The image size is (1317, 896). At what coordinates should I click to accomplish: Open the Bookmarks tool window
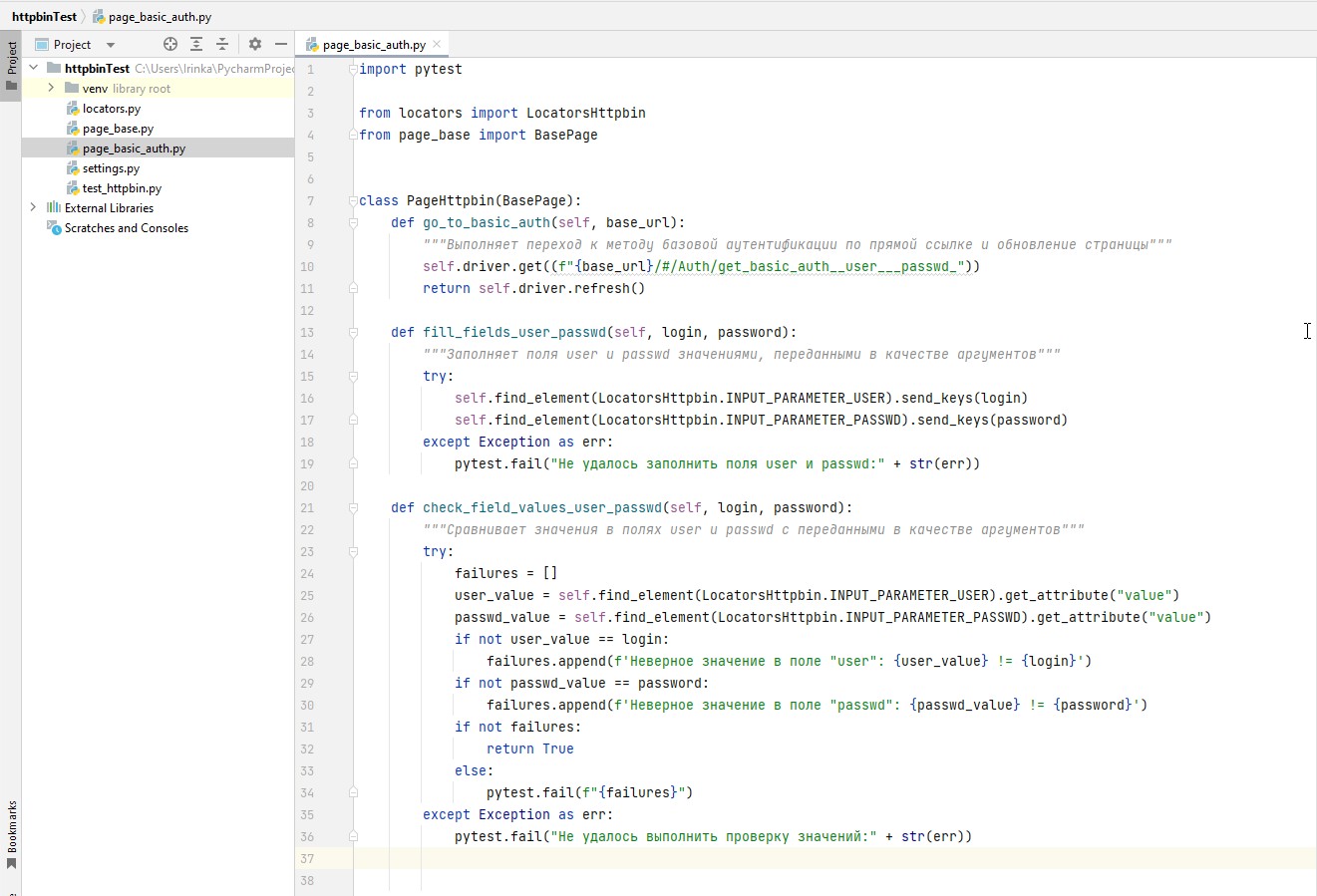11,833
